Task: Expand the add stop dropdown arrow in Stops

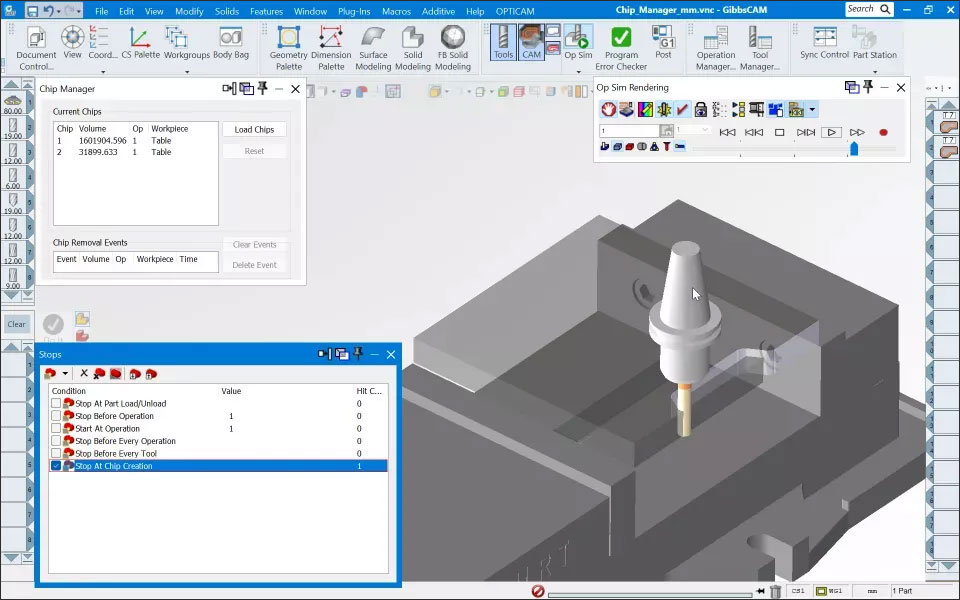Action: (x=65, y=373)
